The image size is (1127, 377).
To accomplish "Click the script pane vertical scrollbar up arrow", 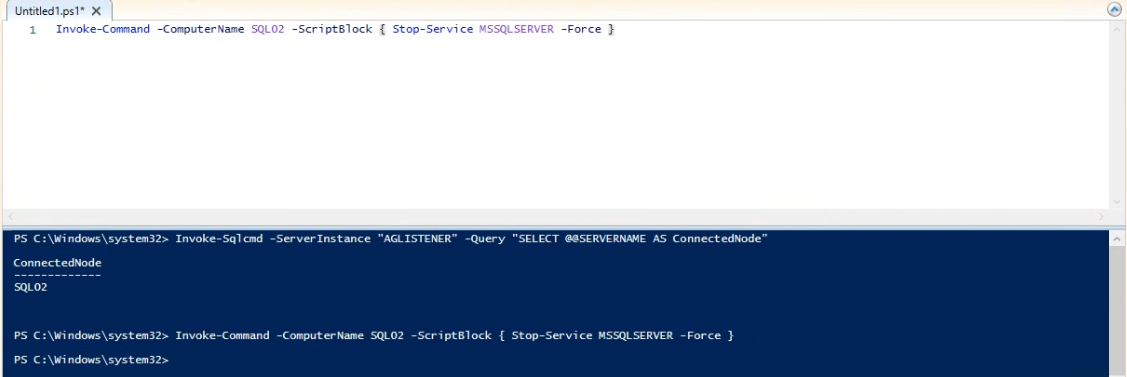I will point(1117,29).
